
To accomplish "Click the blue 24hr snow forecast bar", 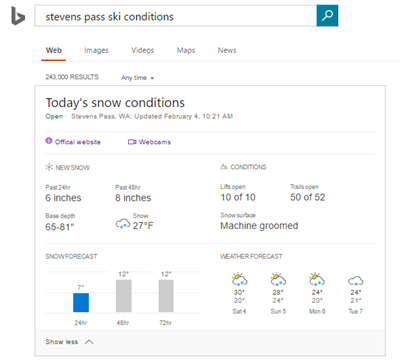I will tap(81, 303).
